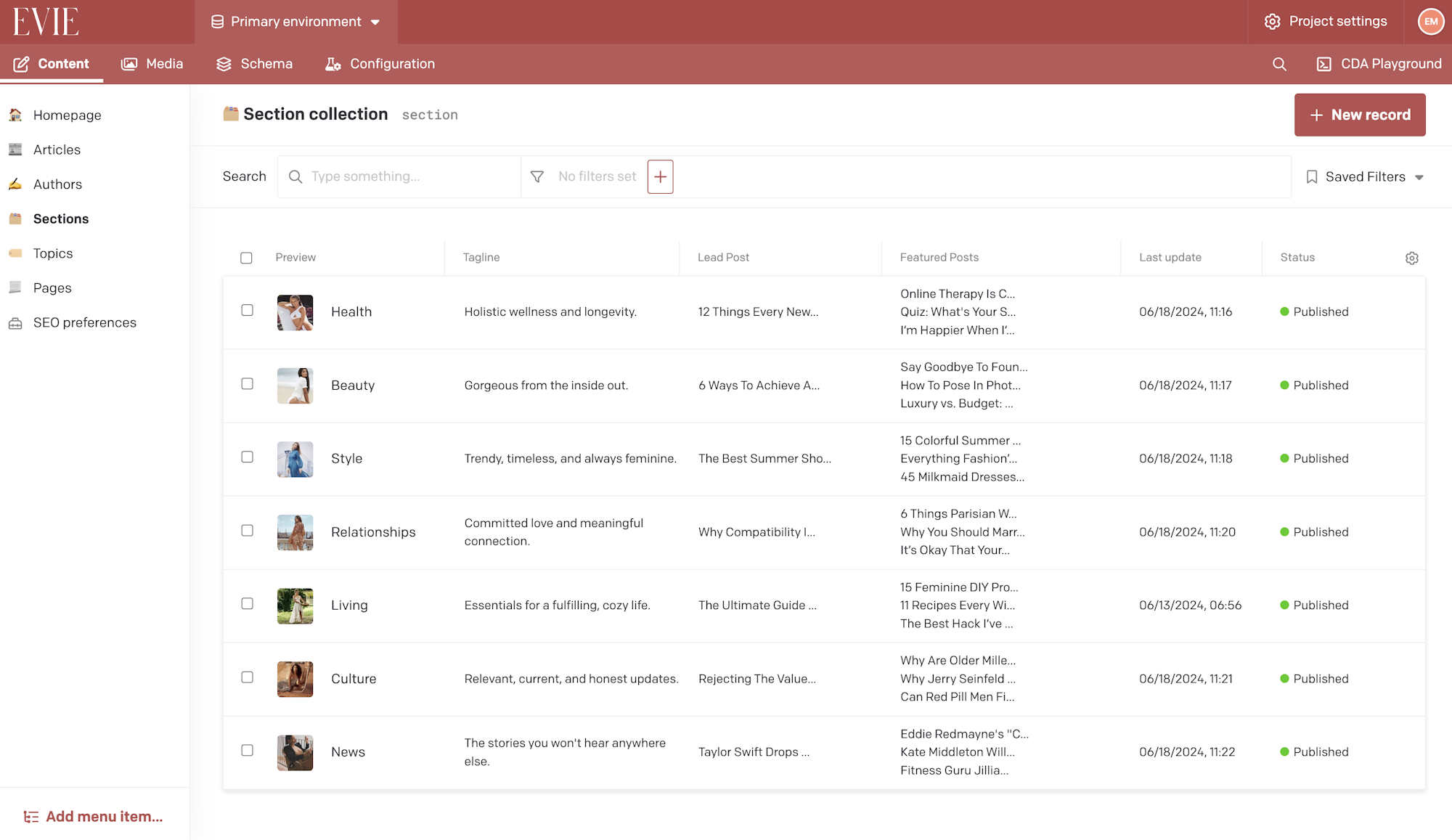The image size is (1452, 840).
Task: Switch to the Schema tab
Action: point(255,64)
